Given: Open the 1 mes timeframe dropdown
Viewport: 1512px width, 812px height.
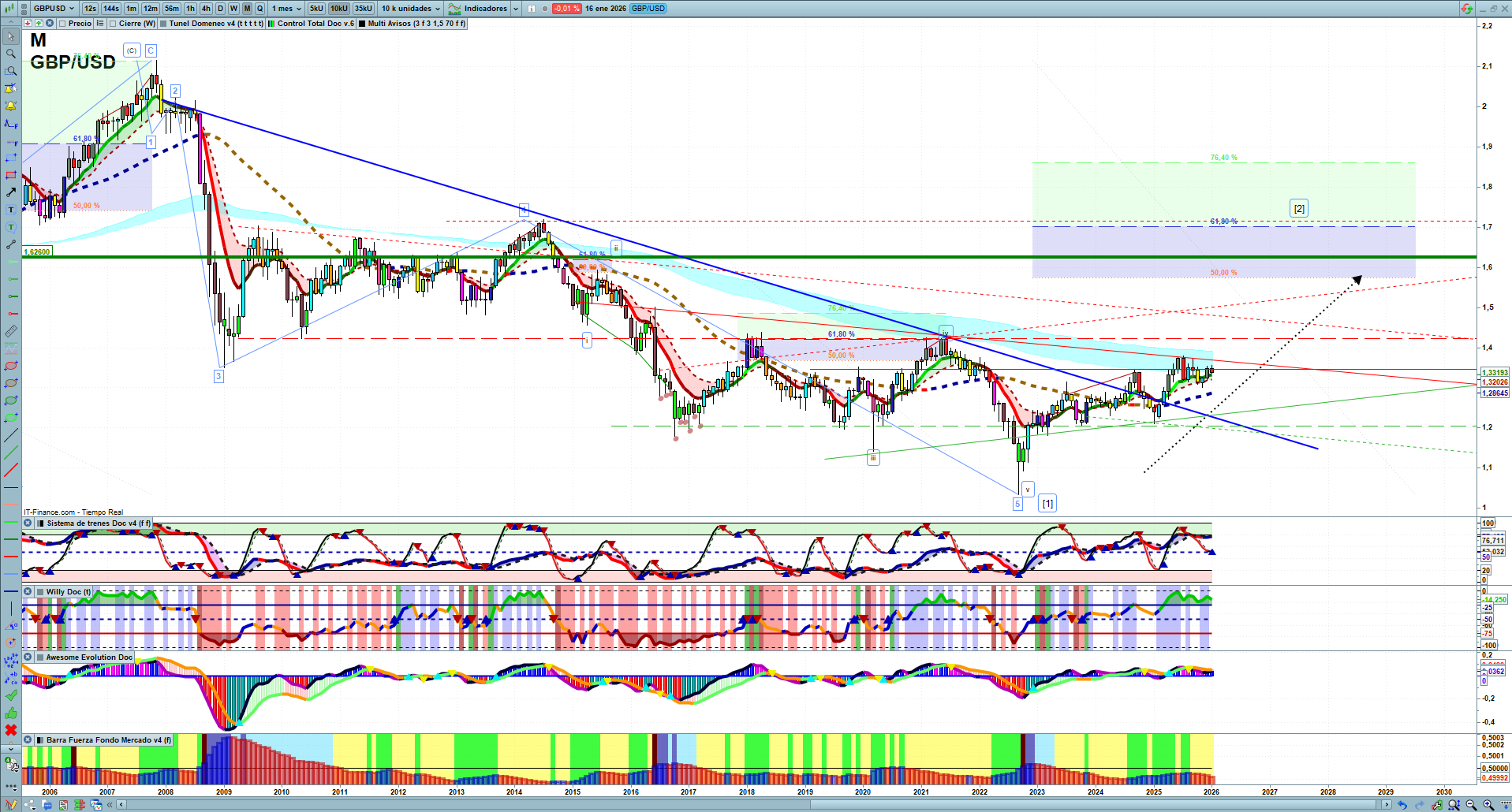Looking at the screenshot, I should tap(285, 9).
